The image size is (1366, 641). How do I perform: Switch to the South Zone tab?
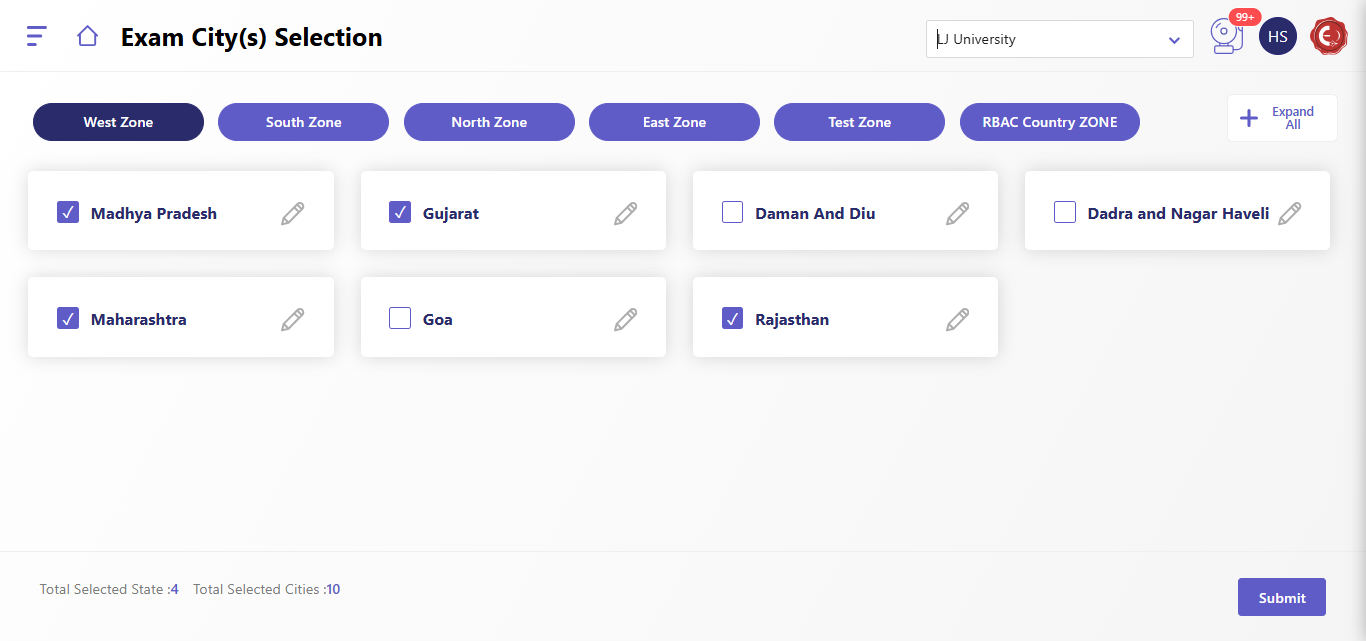click(x=303, y=122)
